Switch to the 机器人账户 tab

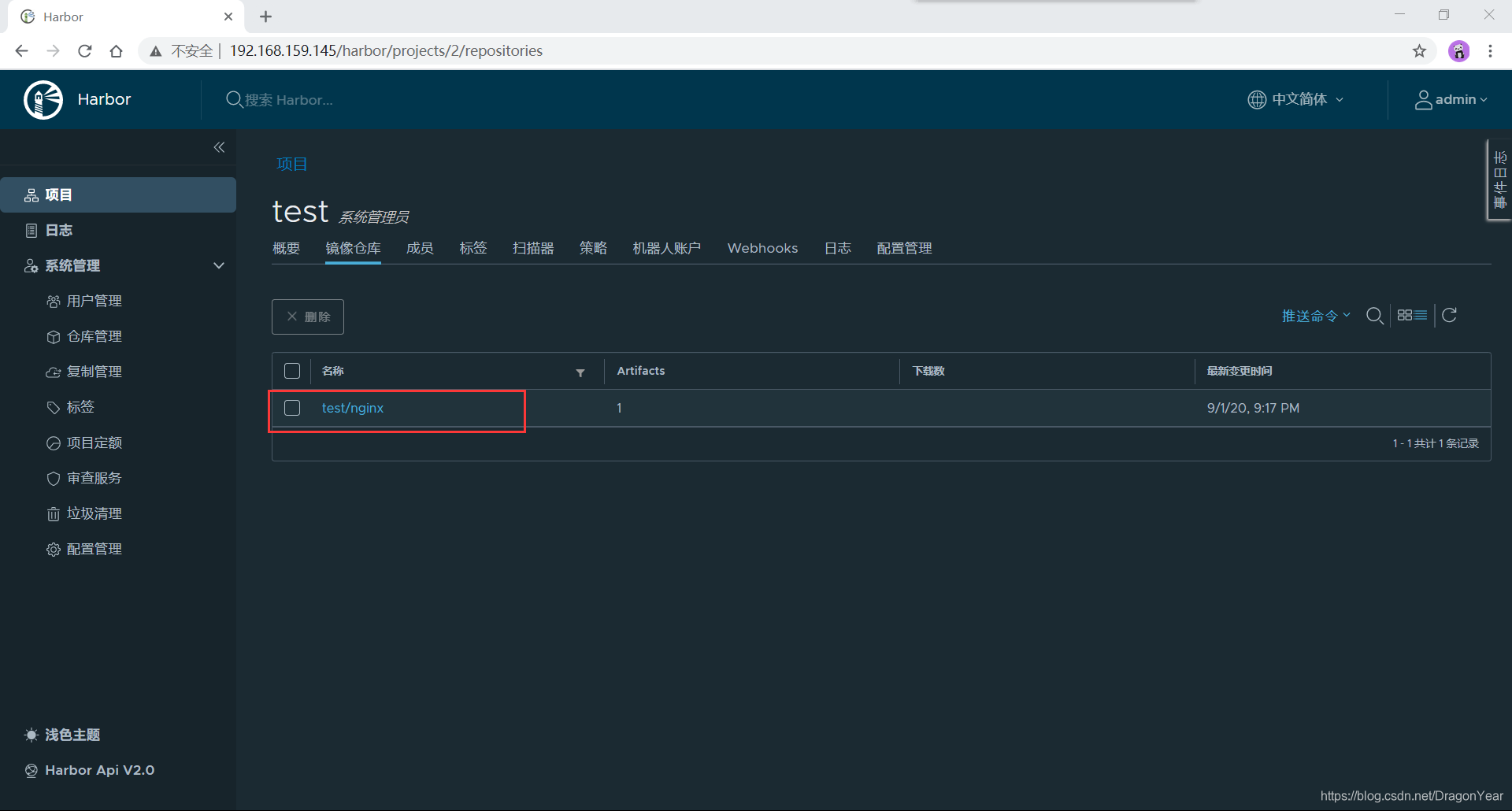click(666, 248)
